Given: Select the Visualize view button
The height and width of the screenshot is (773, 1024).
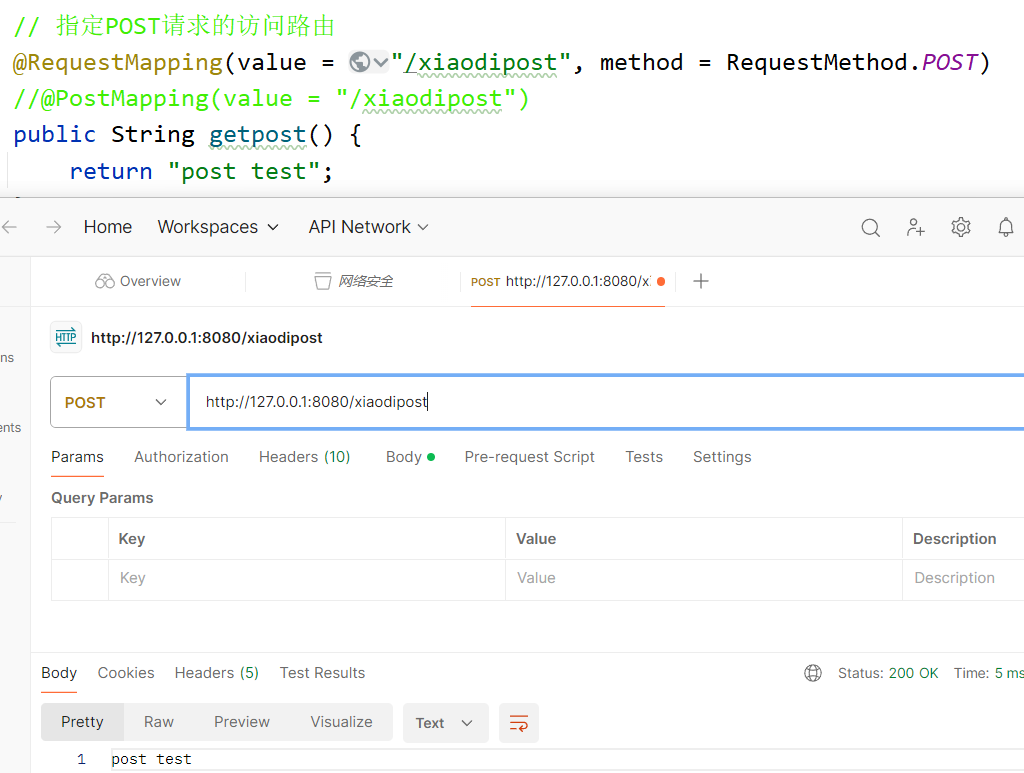Looking at the screenshot, I should (x=342, y=722).
